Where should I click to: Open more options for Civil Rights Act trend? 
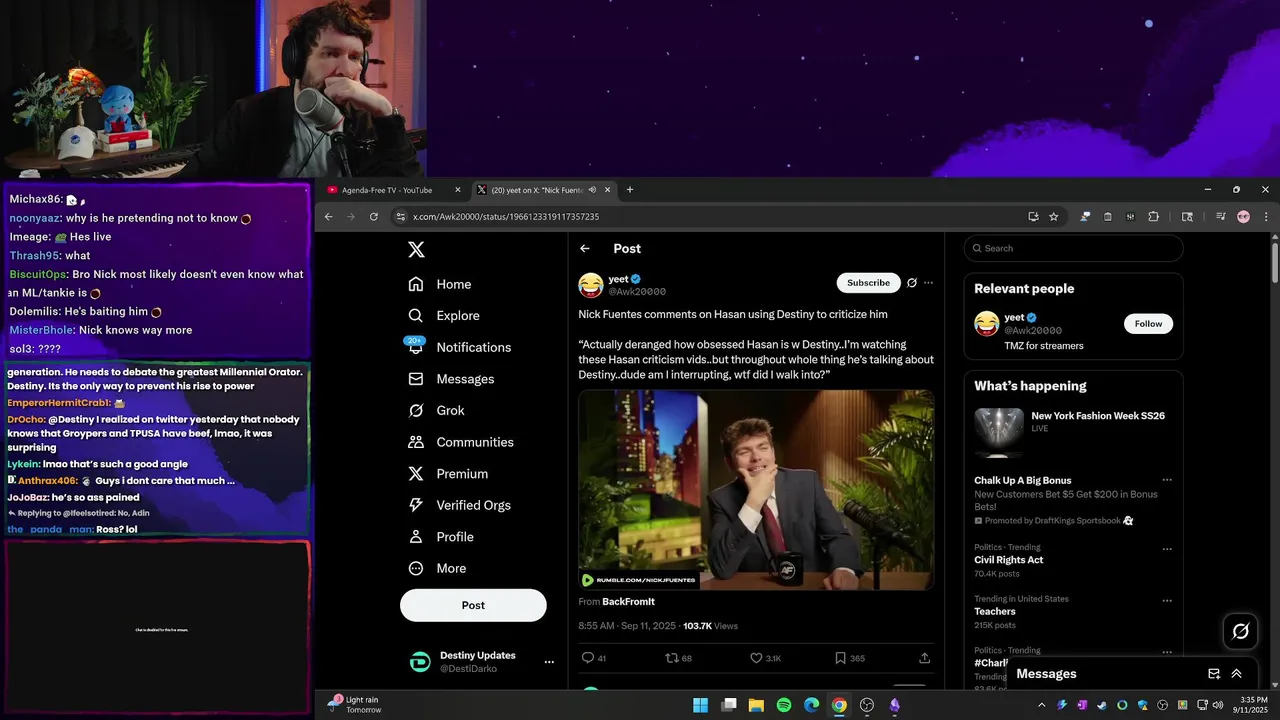tap(1167, 549)
